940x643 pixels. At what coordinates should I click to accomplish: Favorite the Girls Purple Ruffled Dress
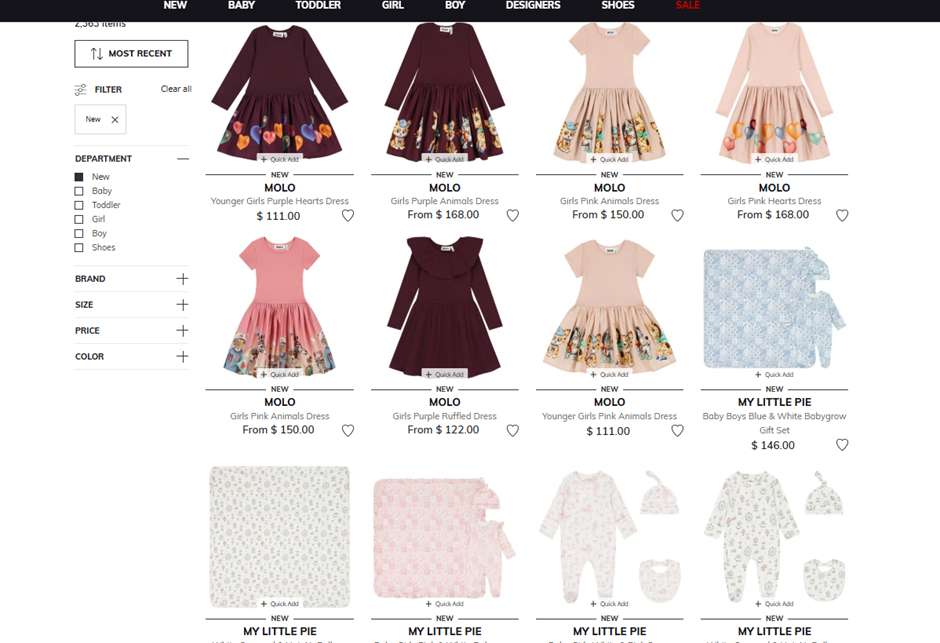[513, 431]
